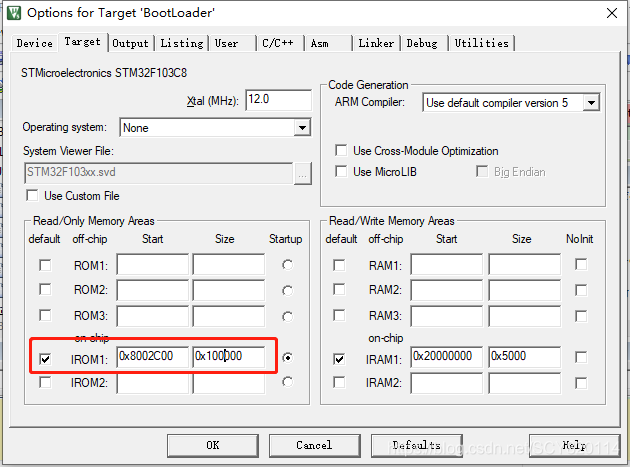Check the RAM3 default checkbox

click(339, 315)
